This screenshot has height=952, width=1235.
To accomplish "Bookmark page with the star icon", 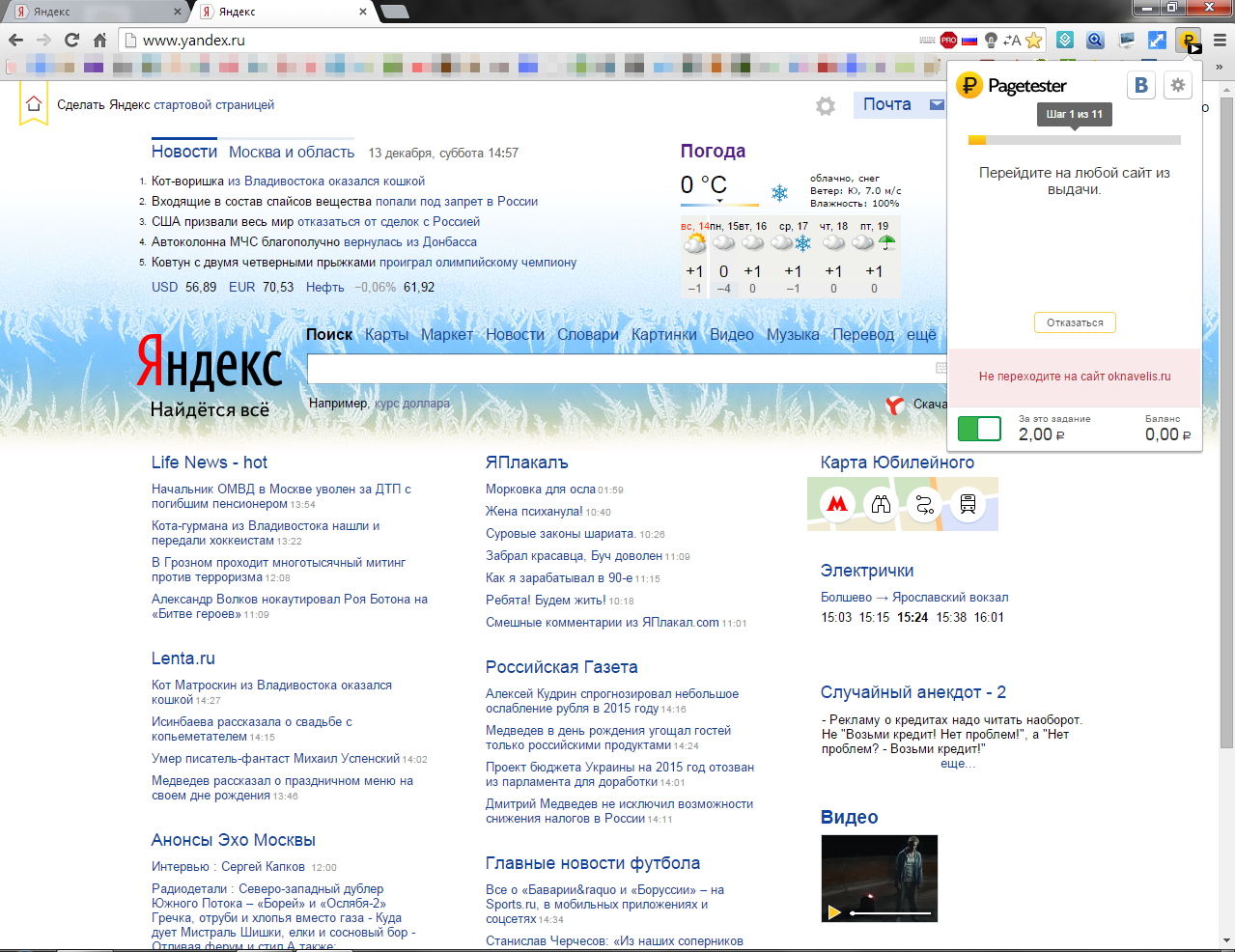I will click(x=1034, y=40).
